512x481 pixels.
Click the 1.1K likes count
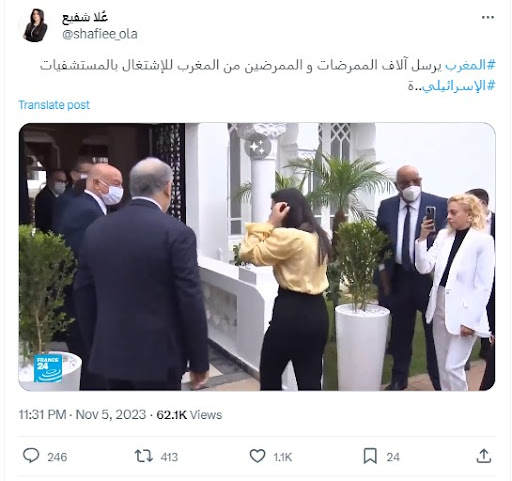283,457
